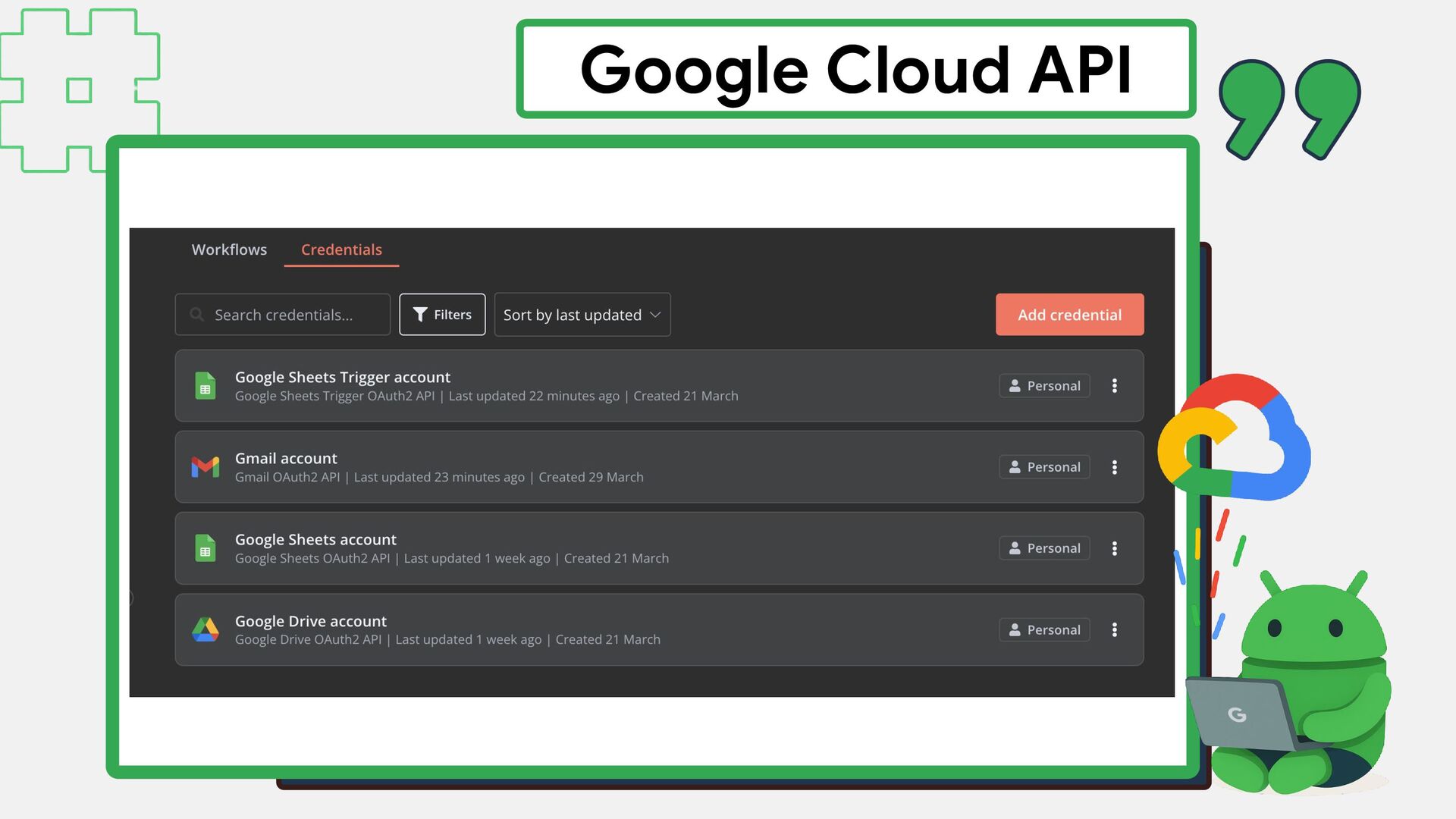The height and width of the screenshot is (819, 1456).
Task: Click 'Google Drive OAuth2 API' details text
Action: click(x=308, y=639)
